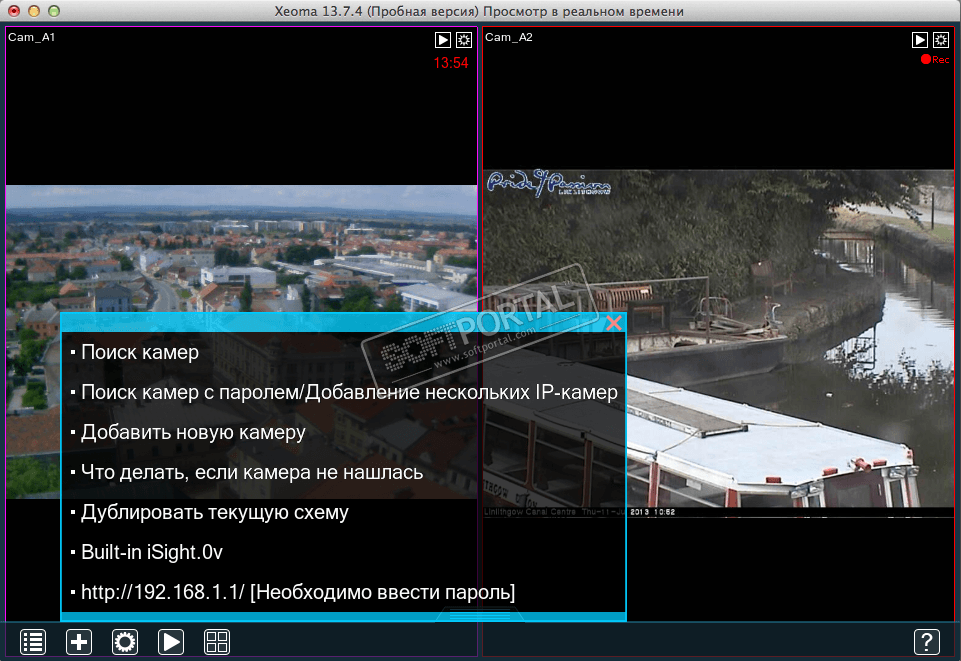The width and height of the screenshot is (961, 661).
Task: Select 'Поиск камер с паролем/Добавление нескольких IP-камер'
Action: (349, 392)
